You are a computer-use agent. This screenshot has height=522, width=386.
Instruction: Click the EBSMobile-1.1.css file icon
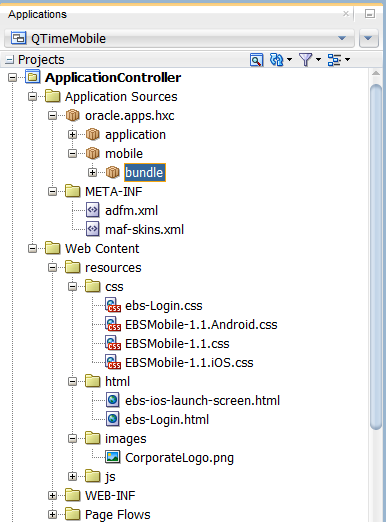pyautogui.click(x=113, y=344)
